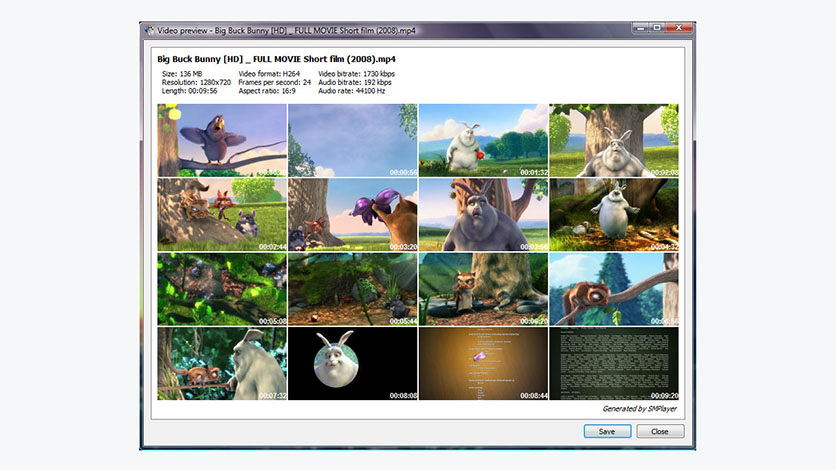
Task: Click 'Generated by SMPlayer' text
Action: pos(639,409)
